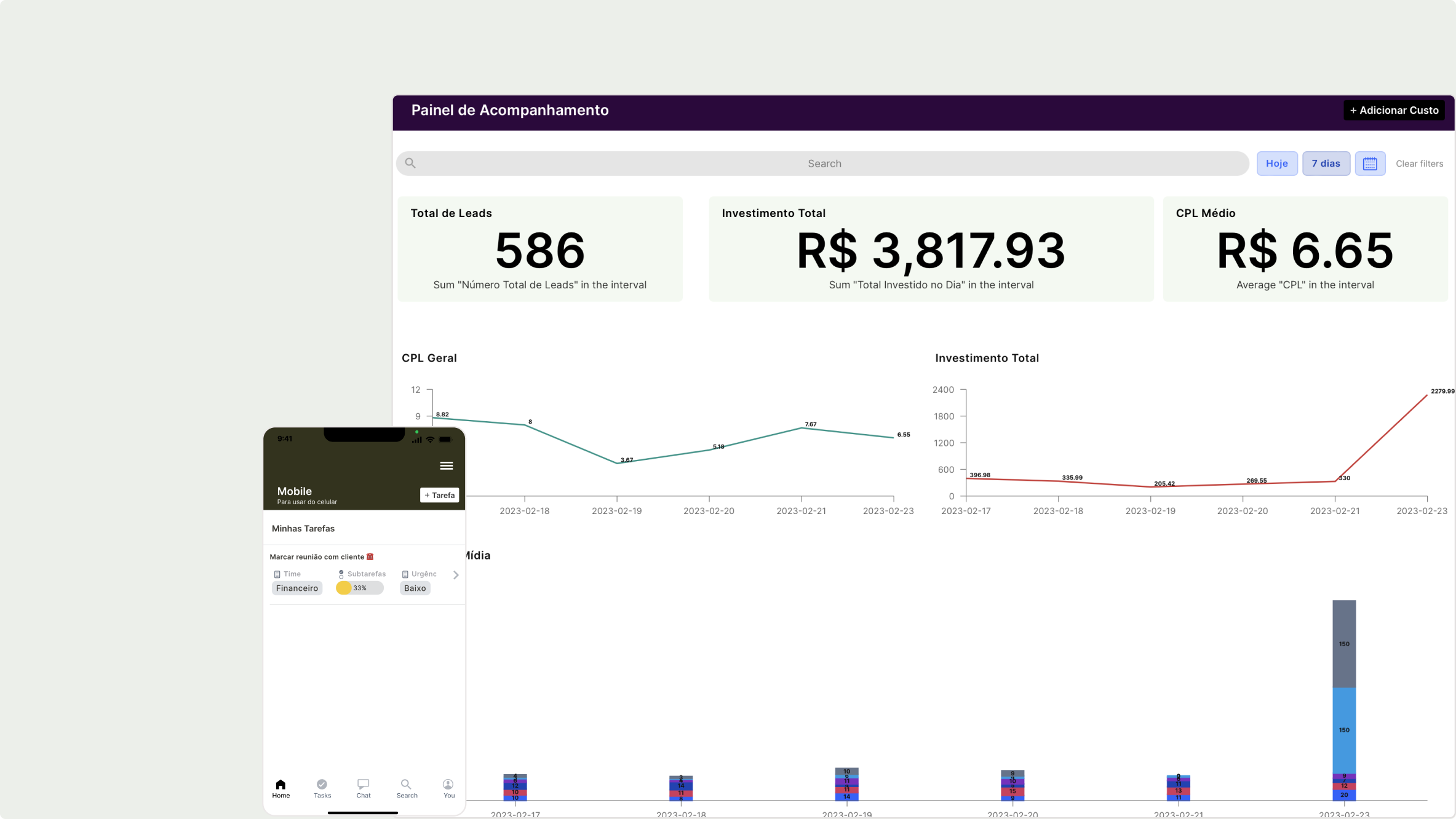The height and width of the screenshot is (819, 1456).
Task: Open the You profile icon
Action: pos(448,785)
